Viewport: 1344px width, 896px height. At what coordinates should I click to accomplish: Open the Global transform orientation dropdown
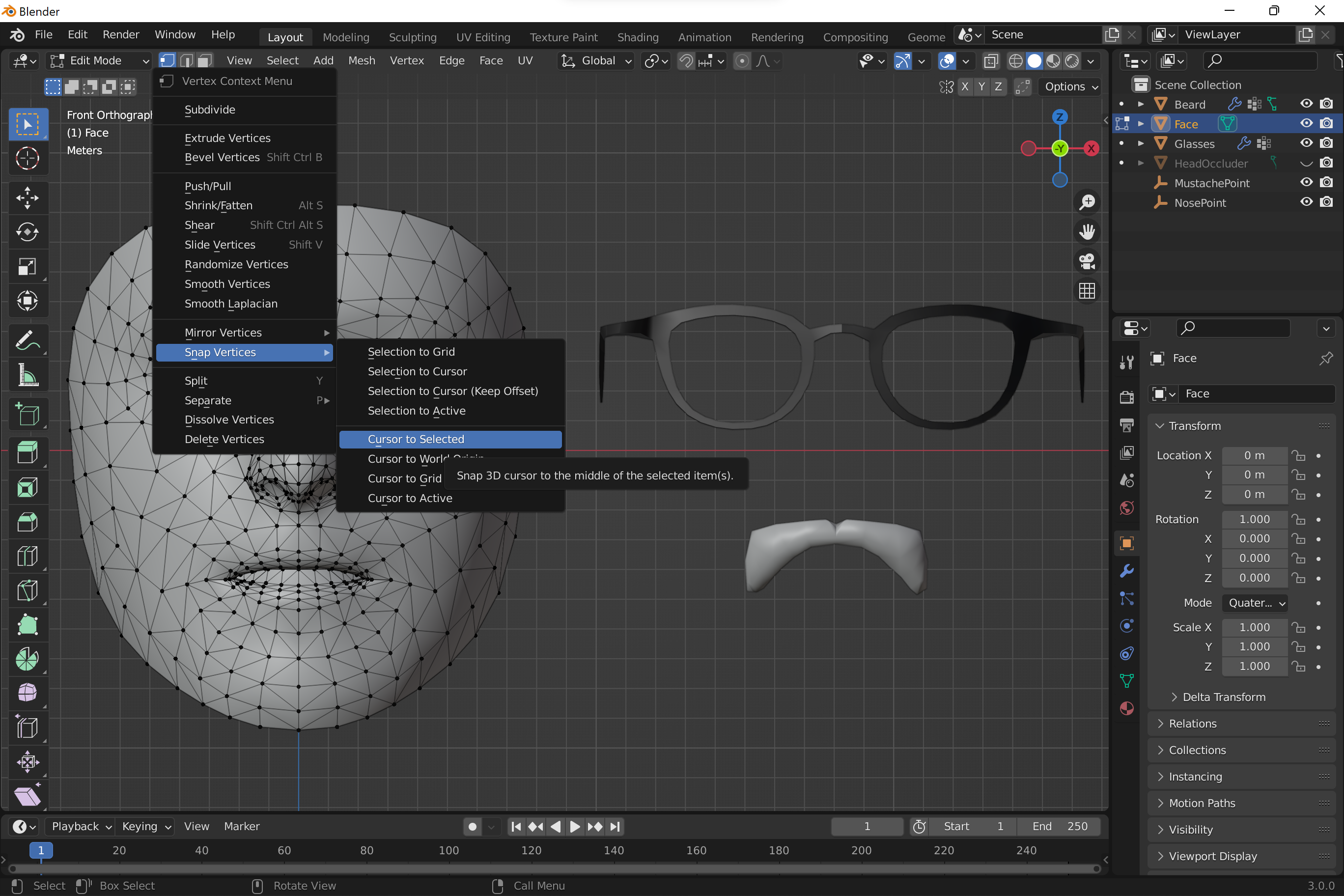[x=598, y=61]
